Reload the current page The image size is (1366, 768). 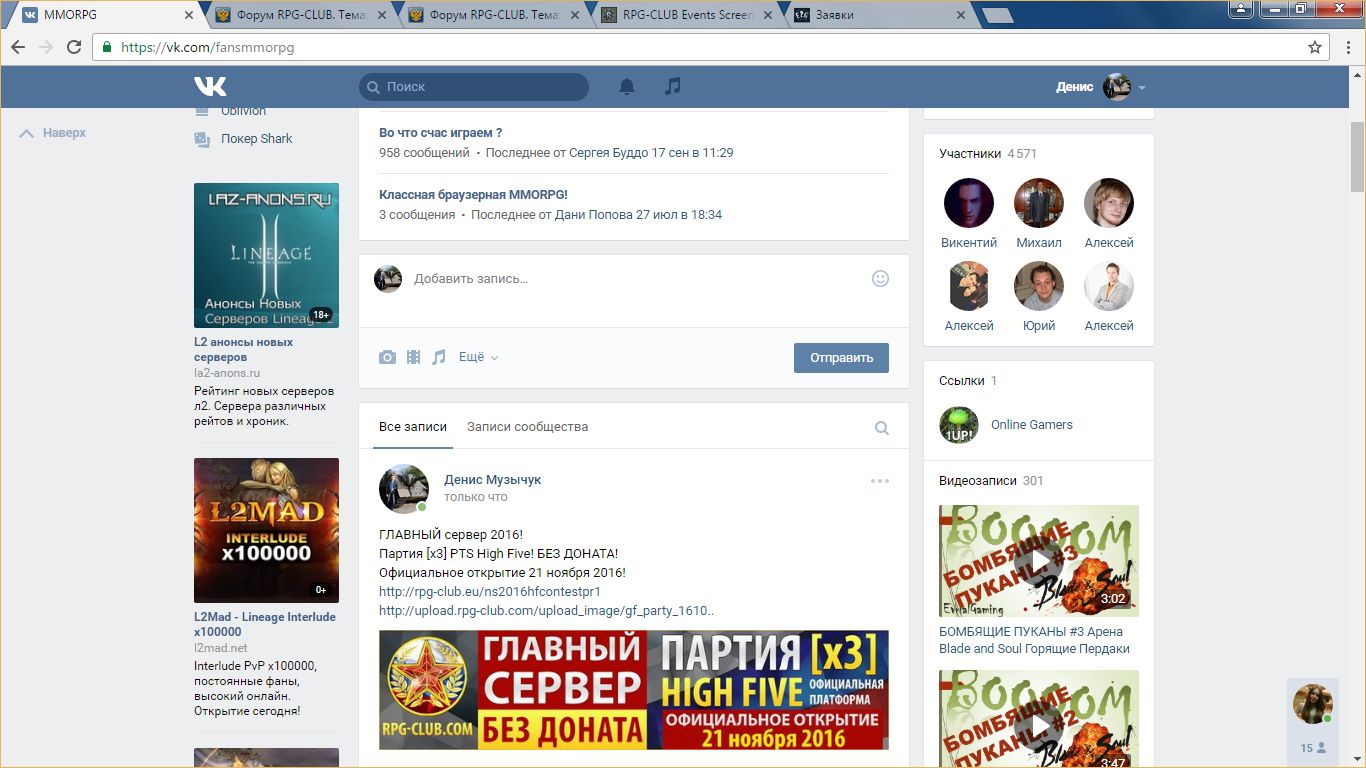[x=74, y=47]
